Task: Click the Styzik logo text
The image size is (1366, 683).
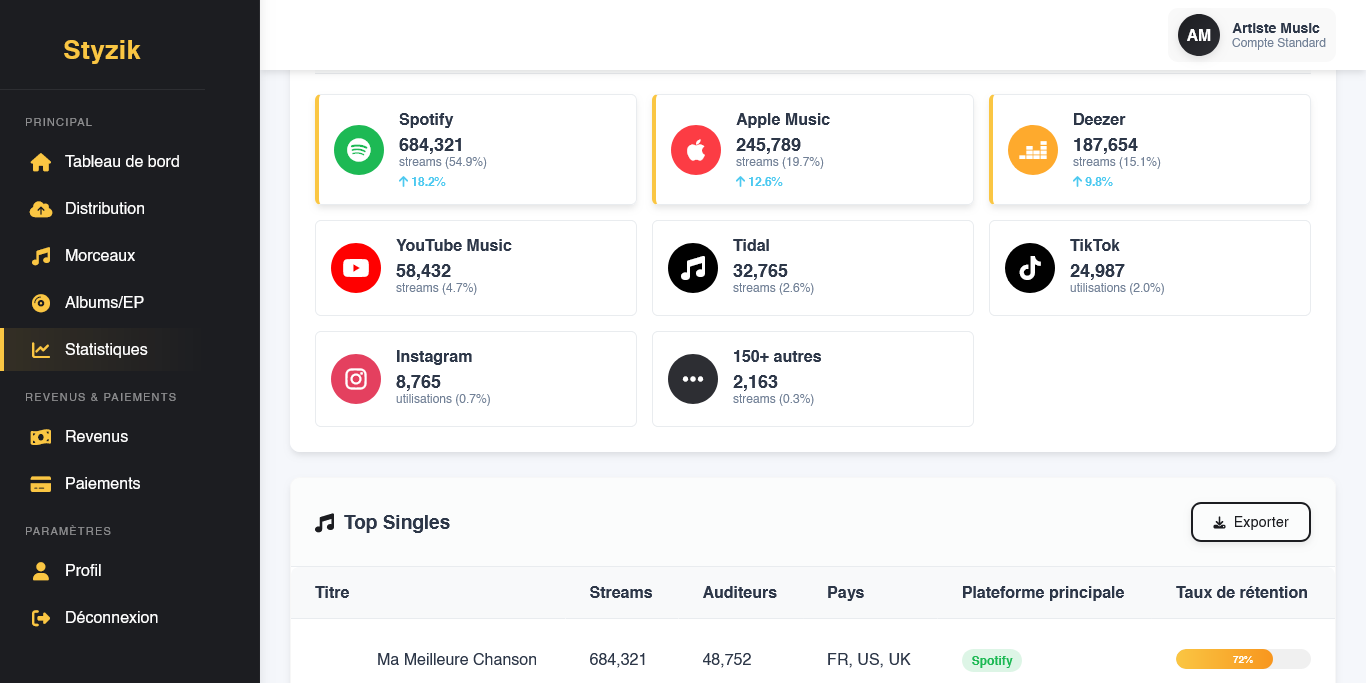Action: click(102, 50)
